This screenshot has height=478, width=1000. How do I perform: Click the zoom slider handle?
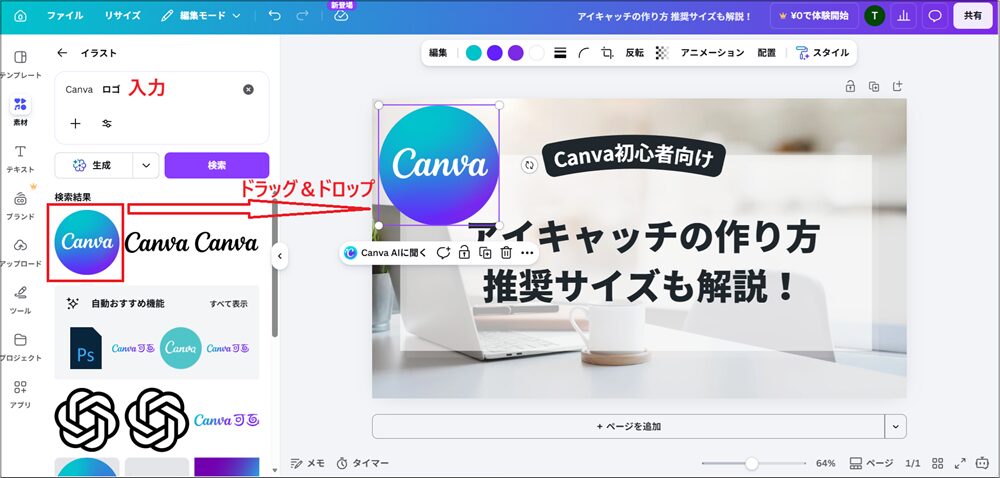[752, 463]
